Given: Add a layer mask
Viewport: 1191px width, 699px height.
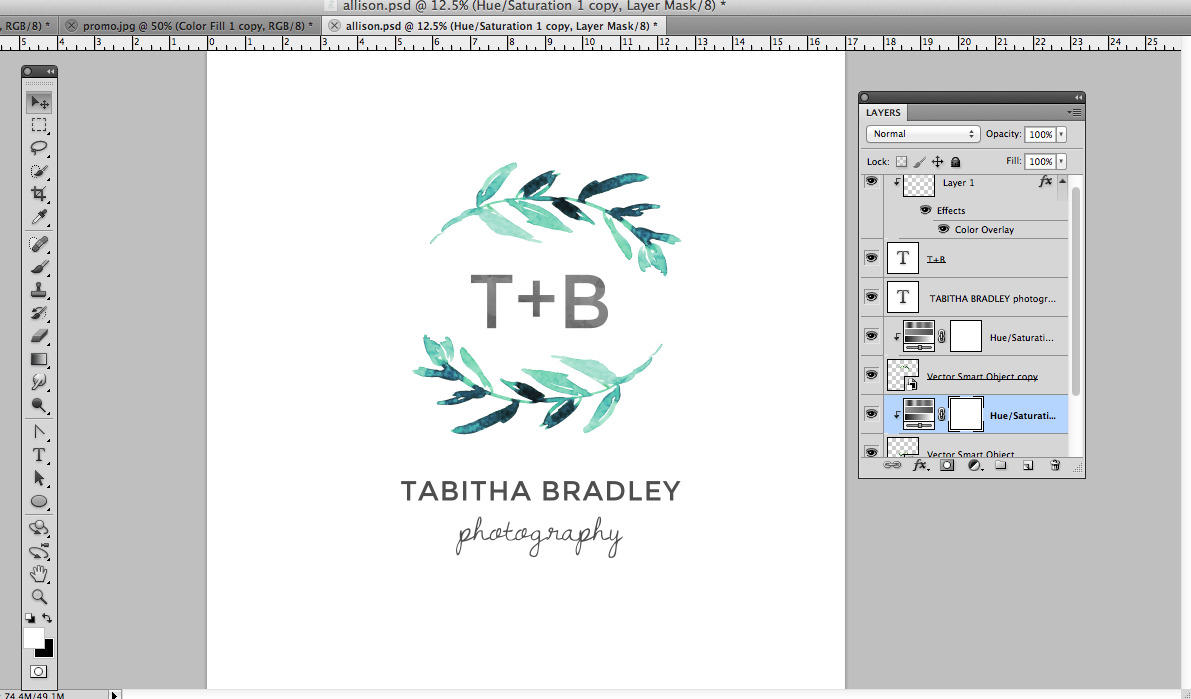Looking at the screenshot, I should (946, 465).
